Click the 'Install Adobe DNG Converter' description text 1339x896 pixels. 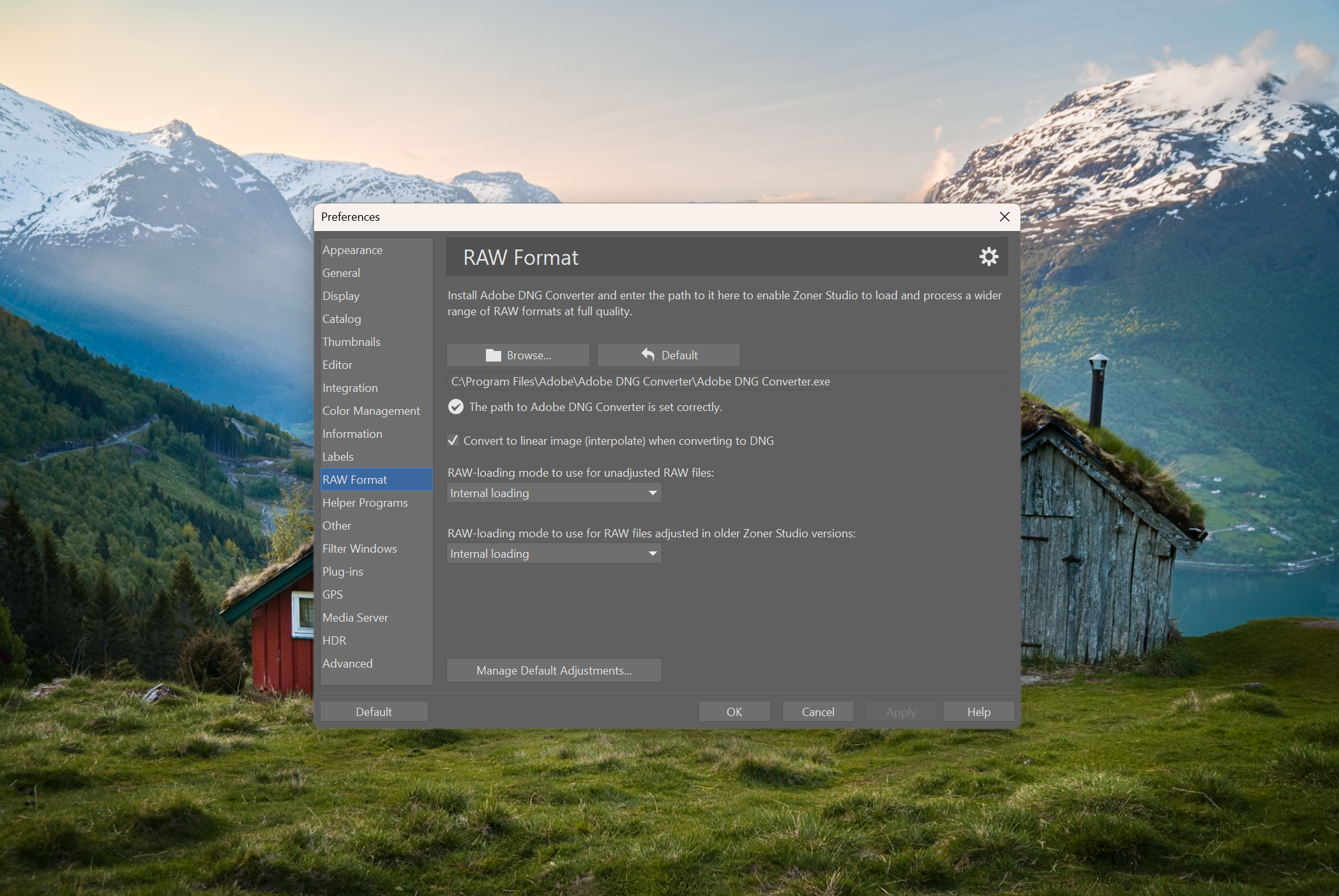725,303
